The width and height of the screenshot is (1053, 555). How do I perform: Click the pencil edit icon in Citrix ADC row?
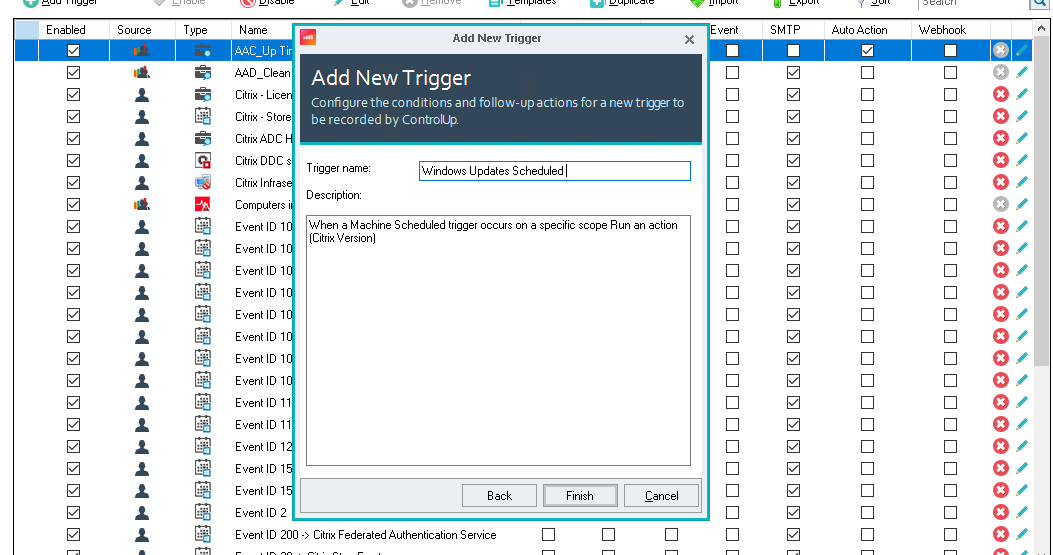(1021, 139)
